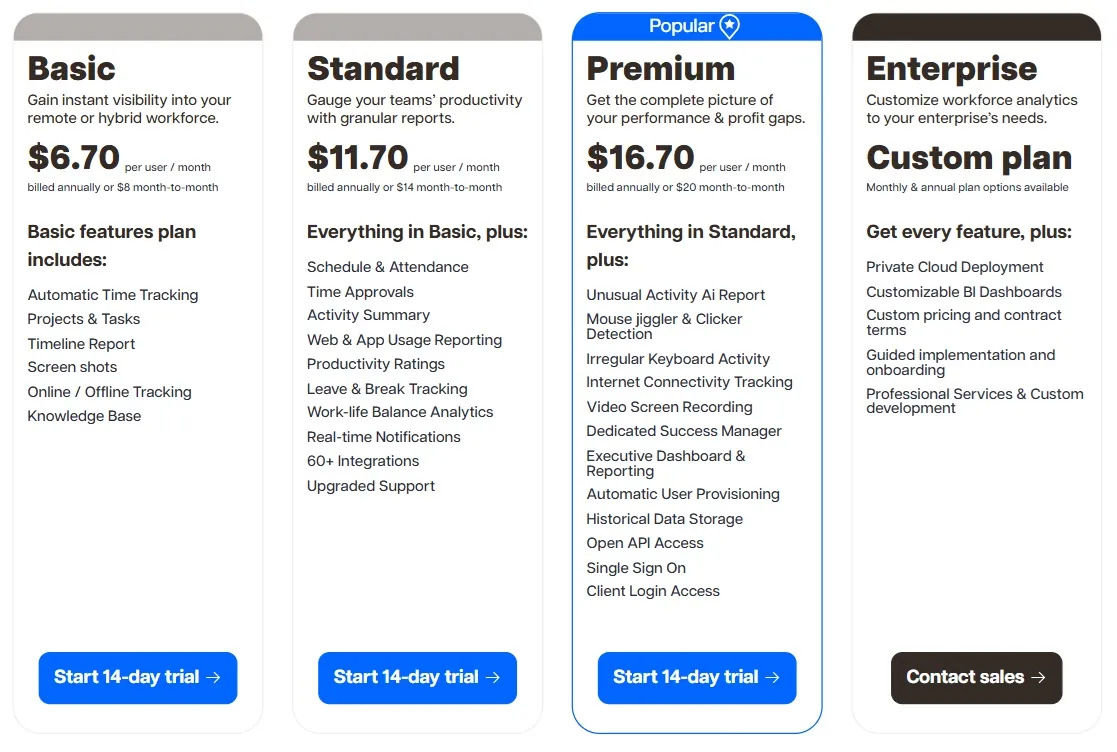
Task: Click the arrow icon on Basic trial button
Action: [x=213, y=677]
